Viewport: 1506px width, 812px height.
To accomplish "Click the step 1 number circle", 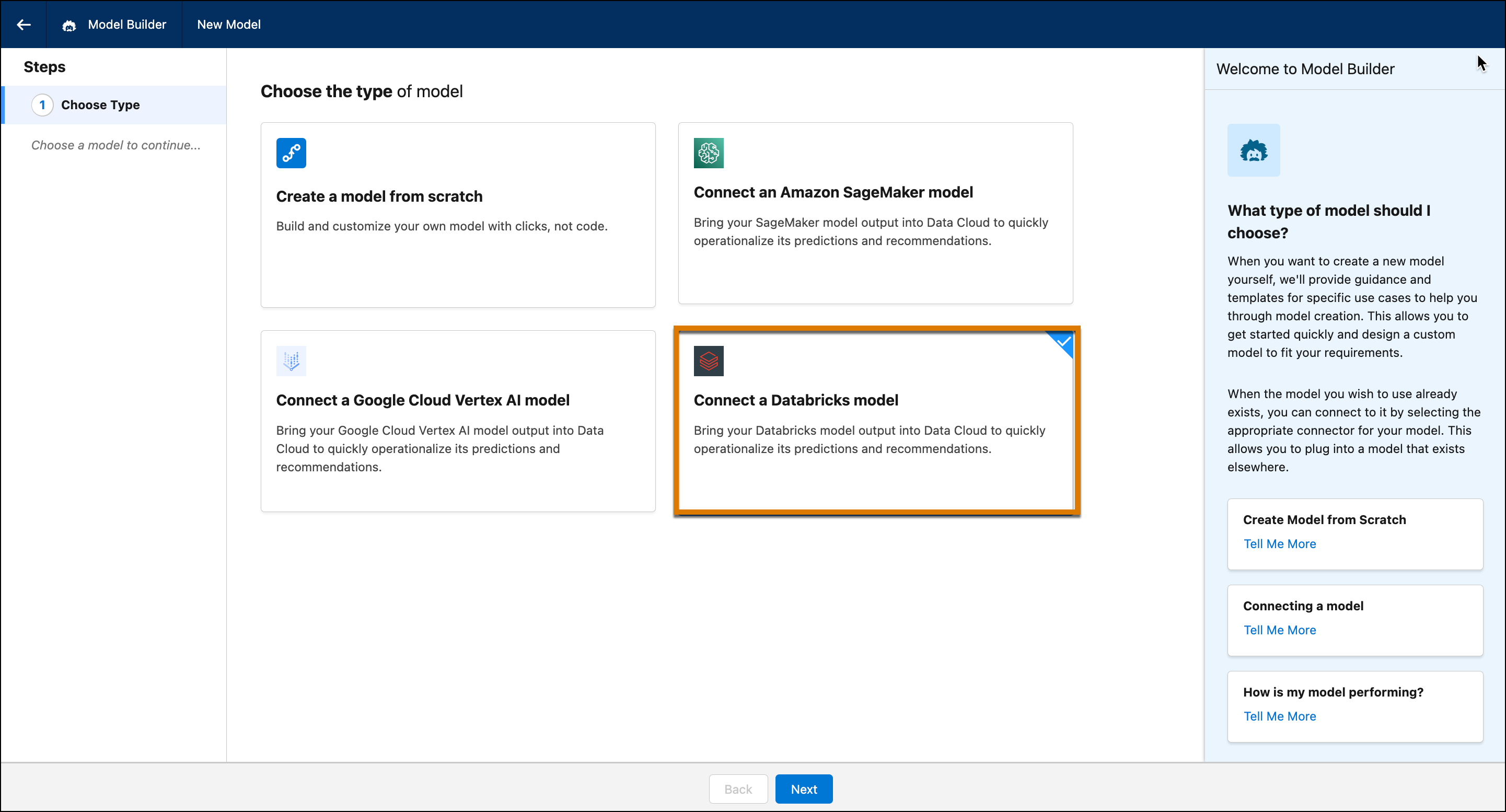I will click(x=42, y=105).
